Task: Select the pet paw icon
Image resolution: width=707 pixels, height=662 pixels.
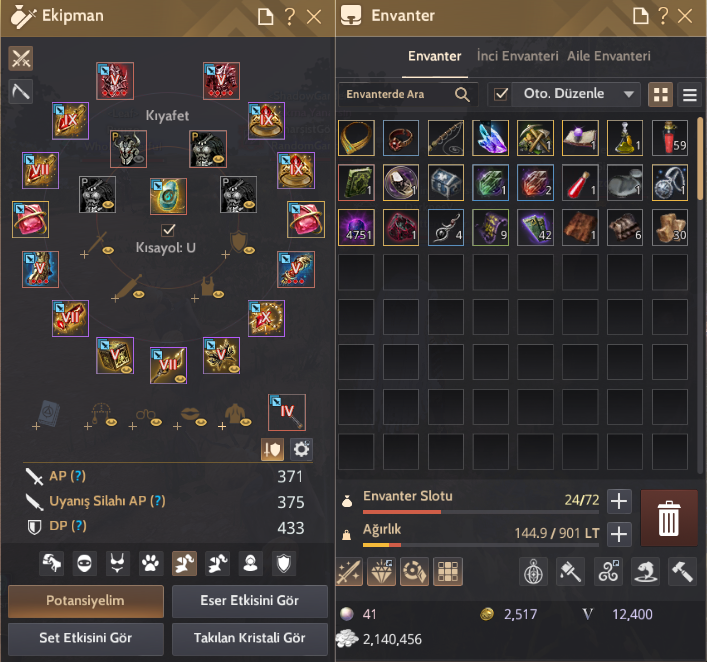Action: (x=151, y=563)
